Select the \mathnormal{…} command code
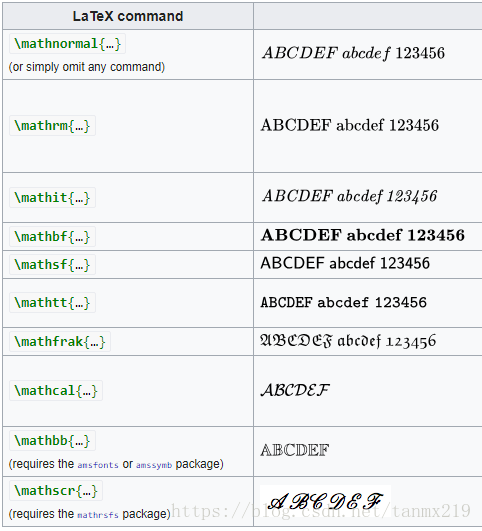Screen dimensions: 482x531 67,44
